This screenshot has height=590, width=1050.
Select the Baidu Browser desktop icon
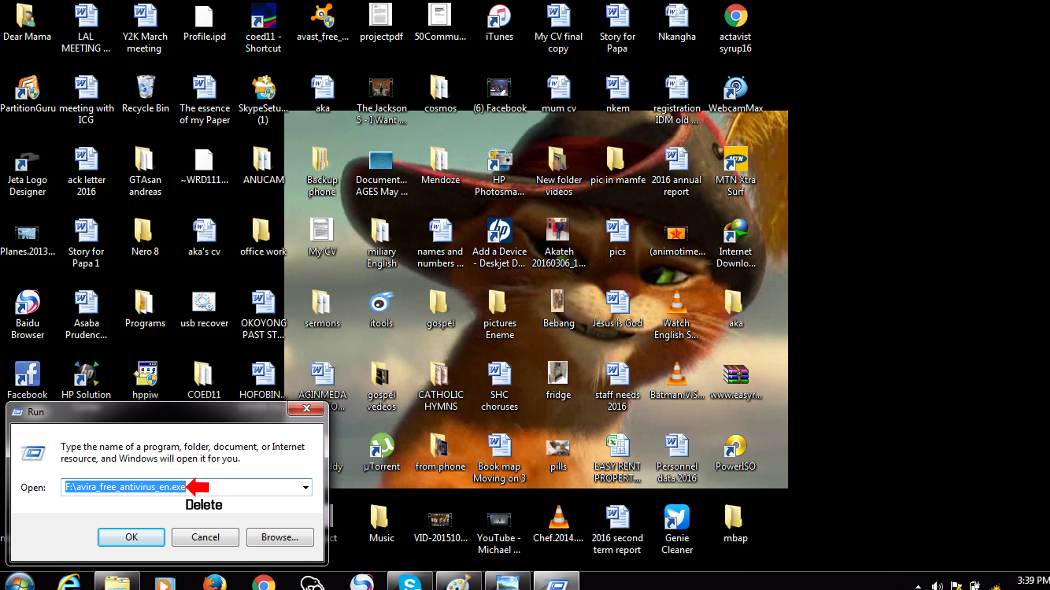(27, 315)
